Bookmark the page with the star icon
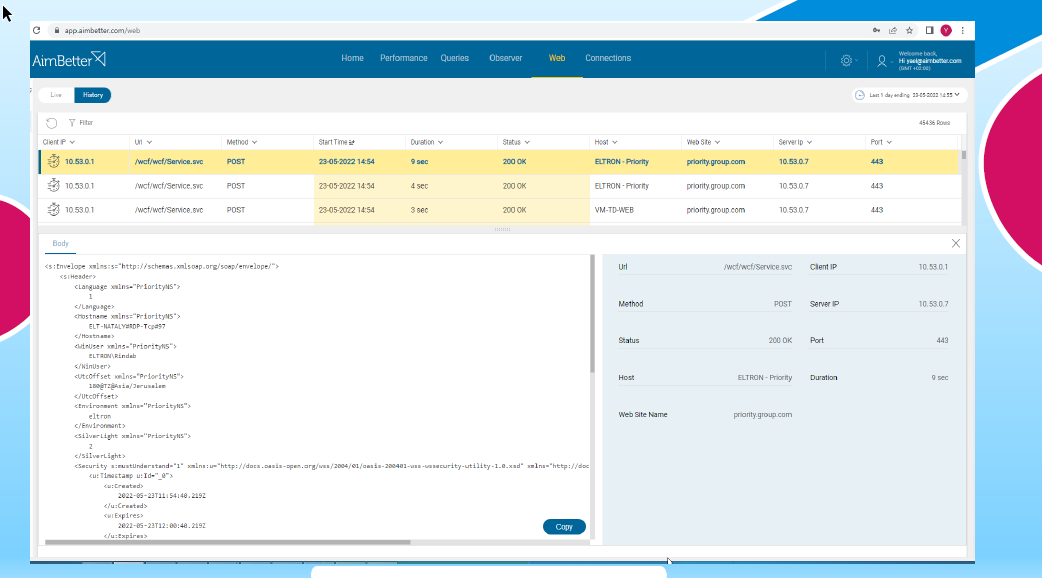This screenshot has width=1042, height=578. pos(909,31)
